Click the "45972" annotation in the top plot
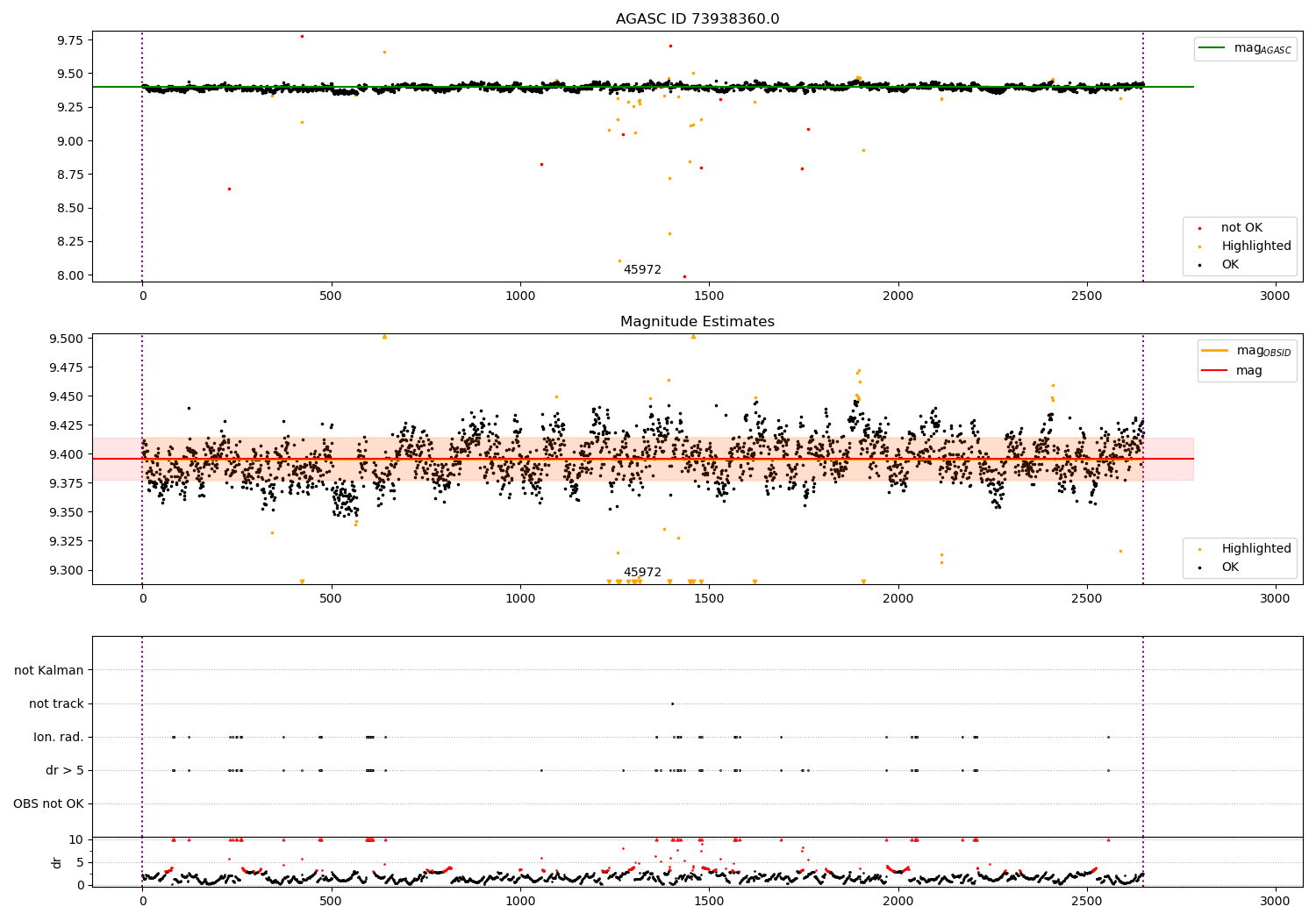 click(642, 270)
